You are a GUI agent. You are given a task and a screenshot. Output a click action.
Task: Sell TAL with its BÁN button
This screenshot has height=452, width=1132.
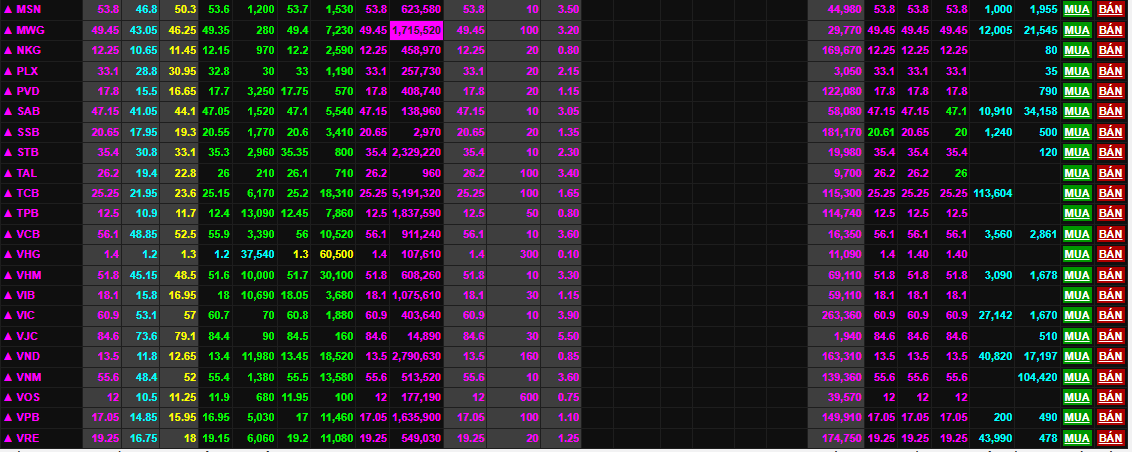(1110, 173)
